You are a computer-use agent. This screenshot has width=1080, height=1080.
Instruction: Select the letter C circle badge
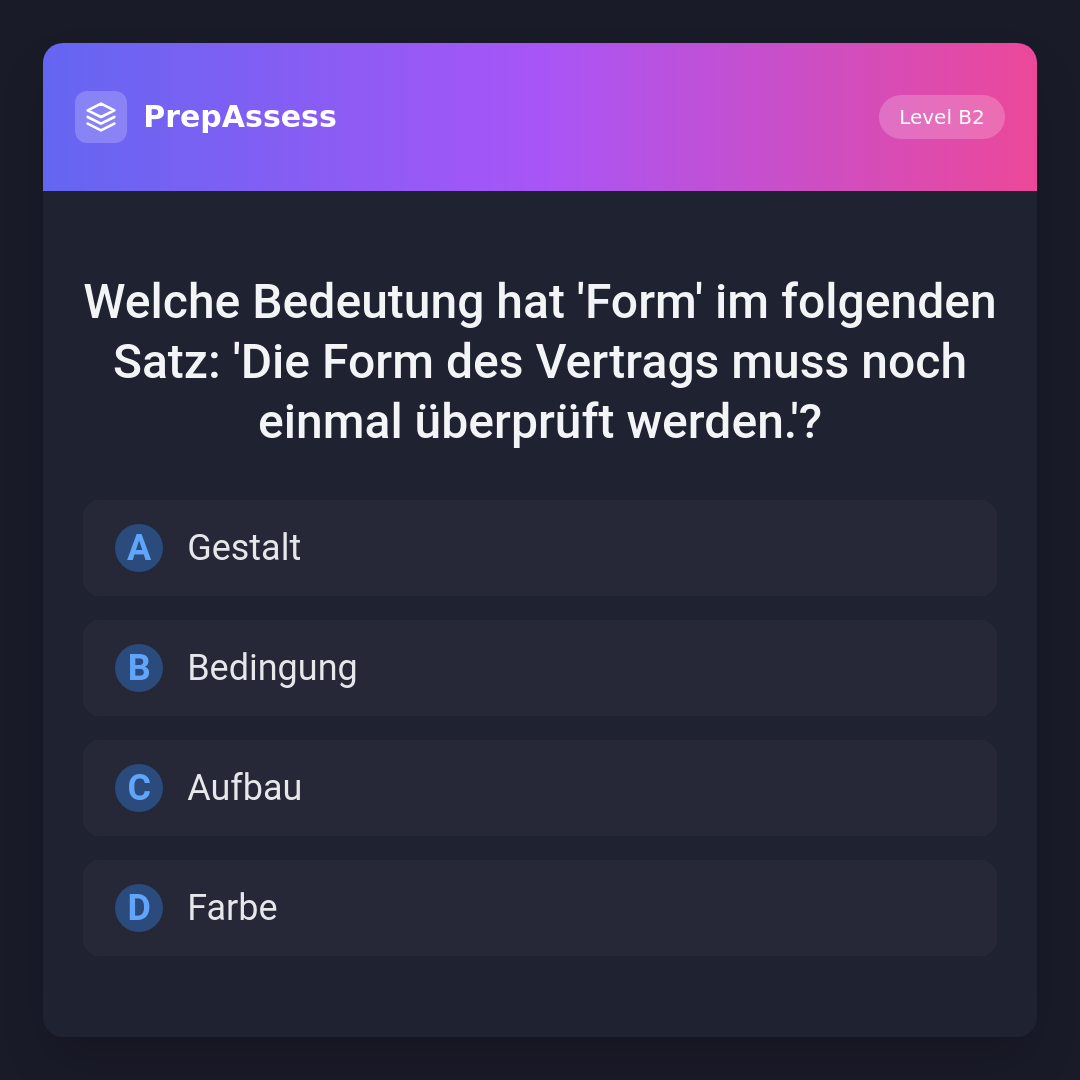(139, 788)
